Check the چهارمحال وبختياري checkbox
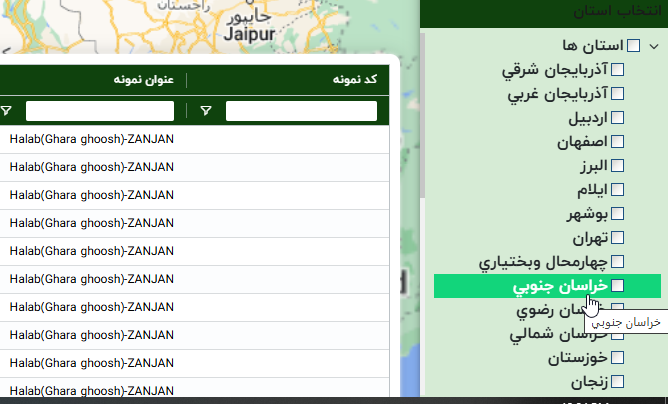This screenshot has width=668, height=404. pos(617,262)
